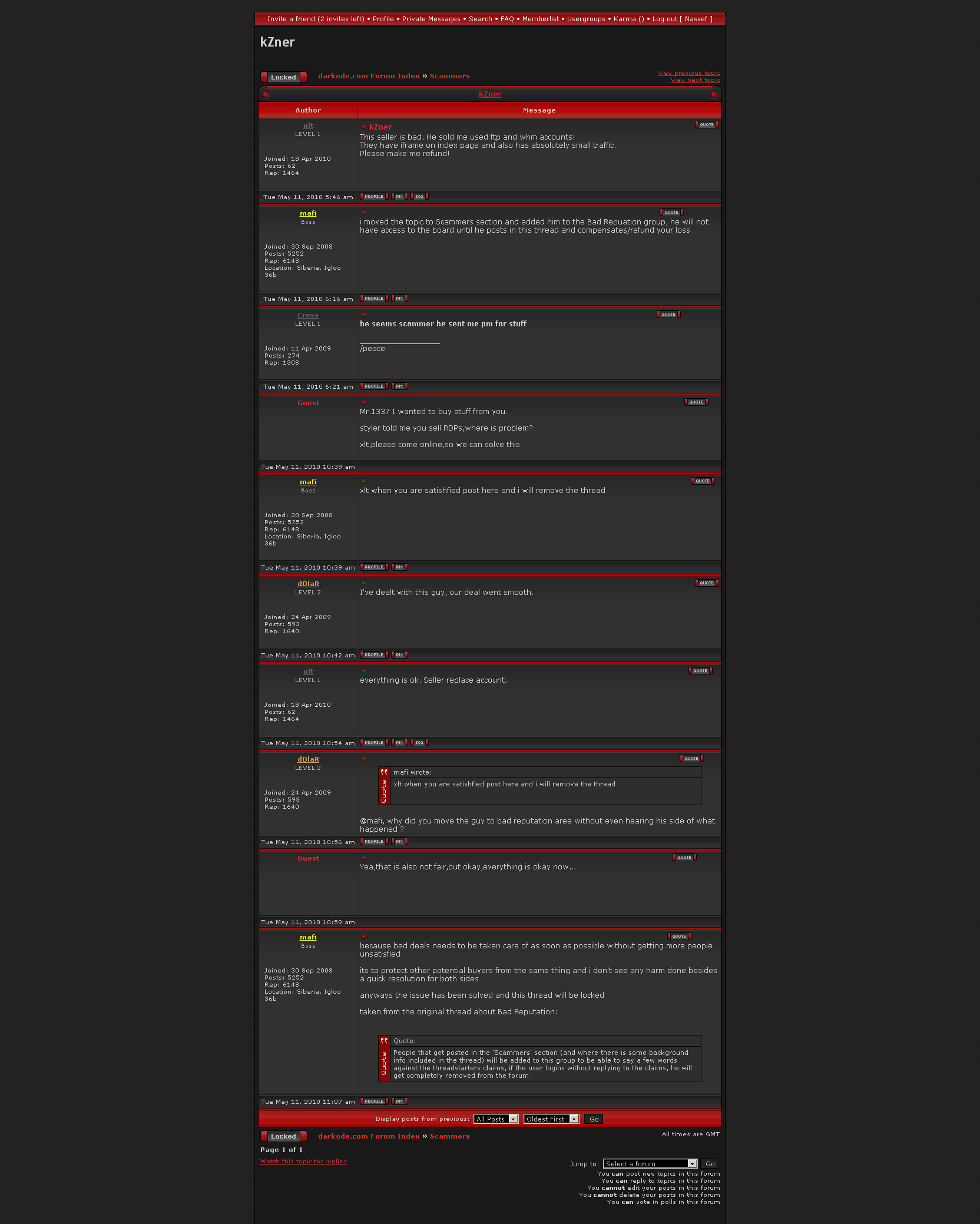
Task: Send PM to Cross using PM icon
Action: [399, 386]
